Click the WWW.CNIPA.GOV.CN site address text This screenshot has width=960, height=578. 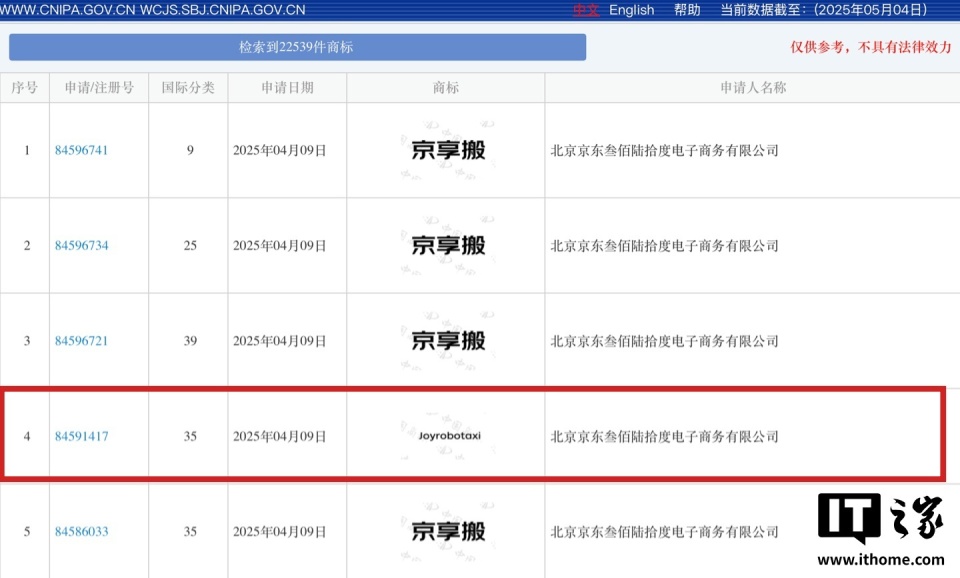[x=67, y=10]
